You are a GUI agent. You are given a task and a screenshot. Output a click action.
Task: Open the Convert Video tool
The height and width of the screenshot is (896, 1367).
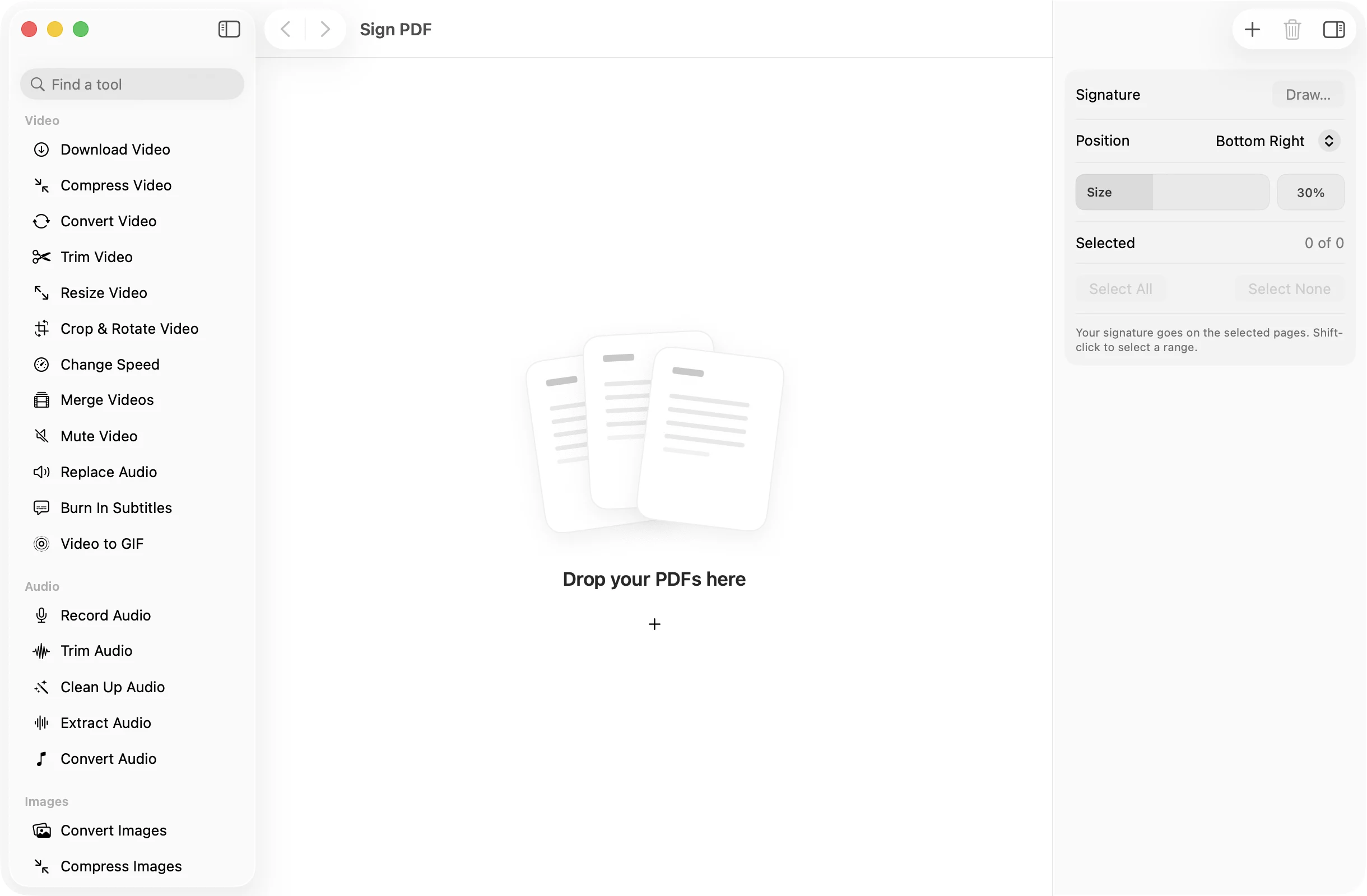[132, 221]
